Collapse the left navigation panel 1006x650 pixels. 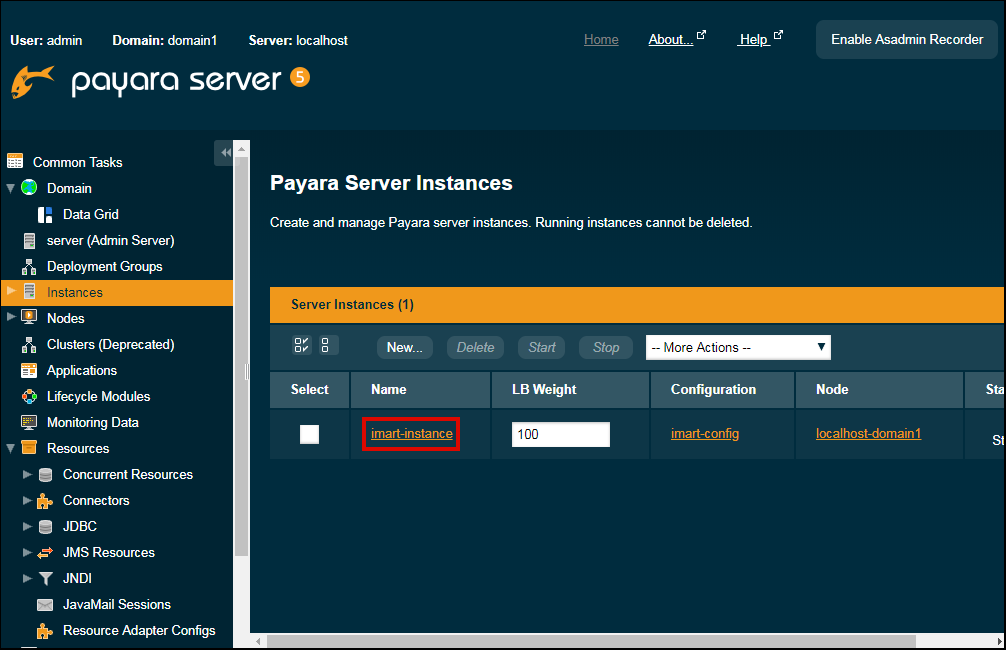[x=225, y=152]
